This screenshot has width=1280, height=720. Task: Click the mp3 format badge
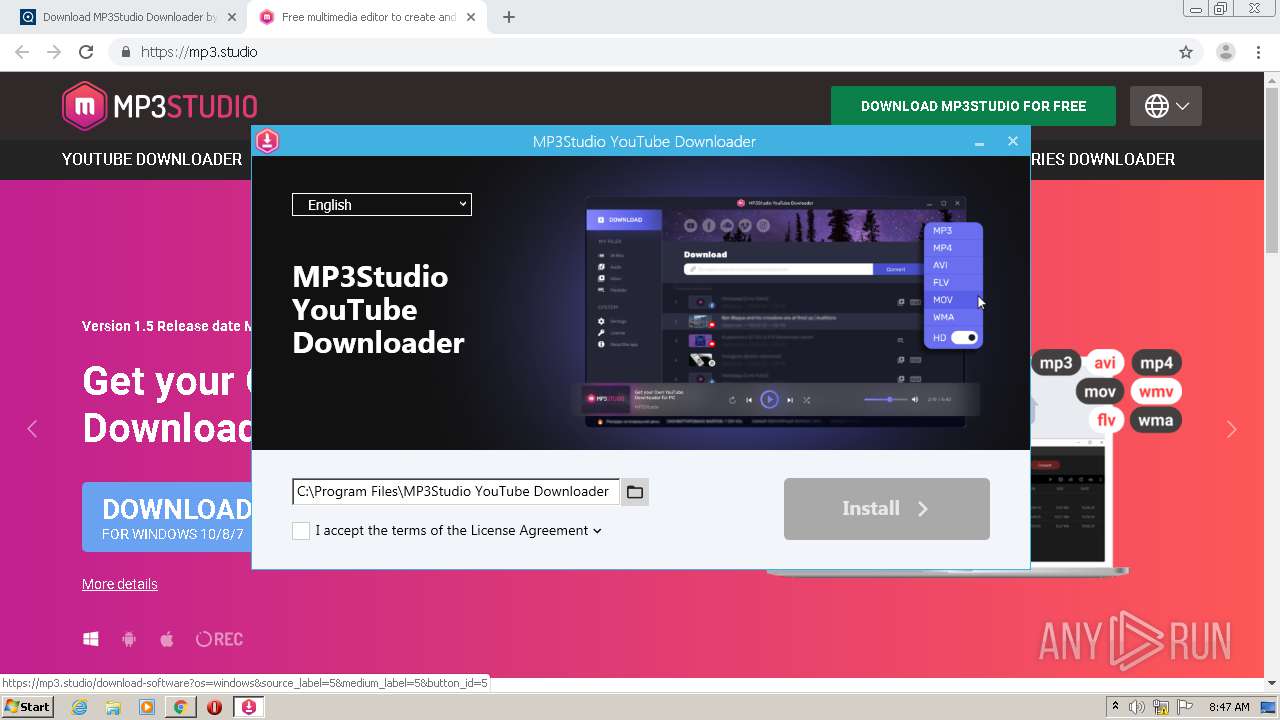coord(1056,363)
